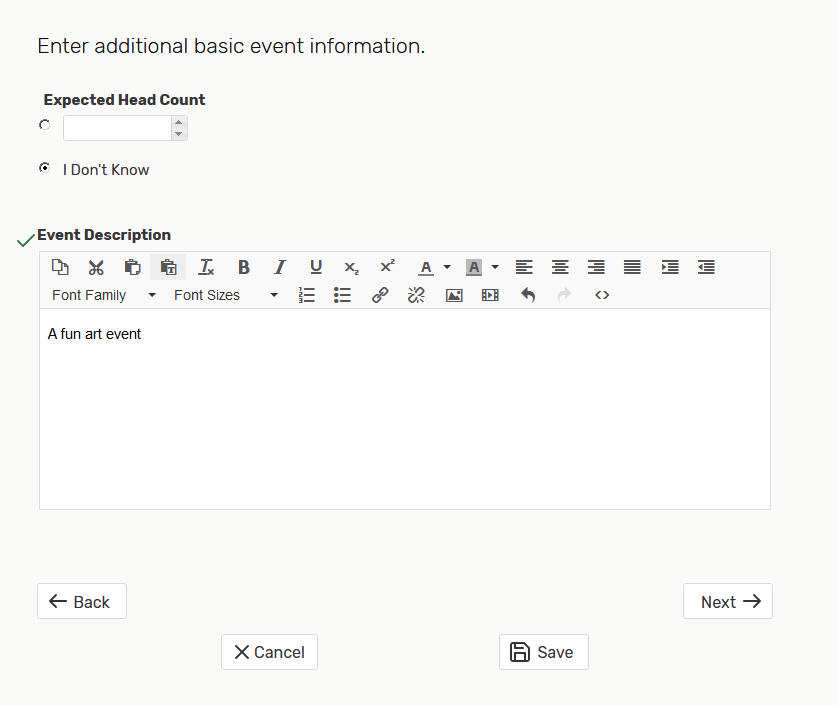Click the Cut scissors icon
The height and width of the screenshot is (705, 838).
[96, 267]
